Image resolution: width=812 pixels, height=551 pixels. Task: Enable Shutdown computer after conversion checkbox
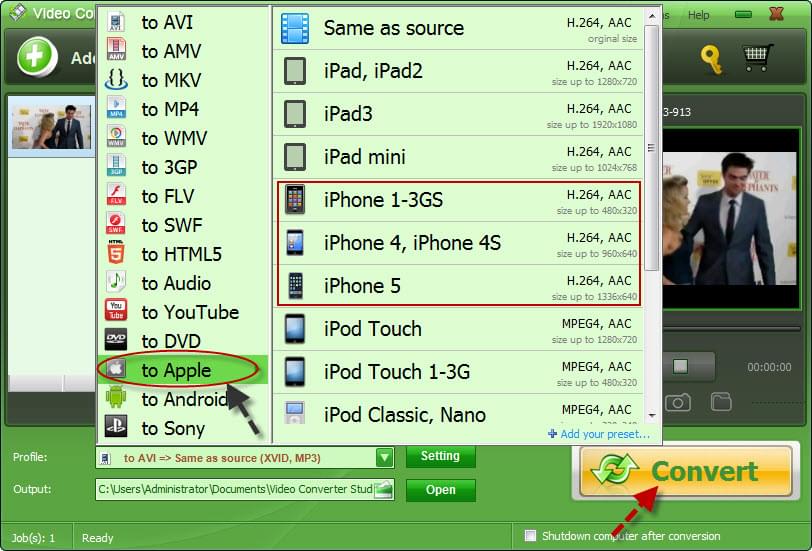(530, 536)
